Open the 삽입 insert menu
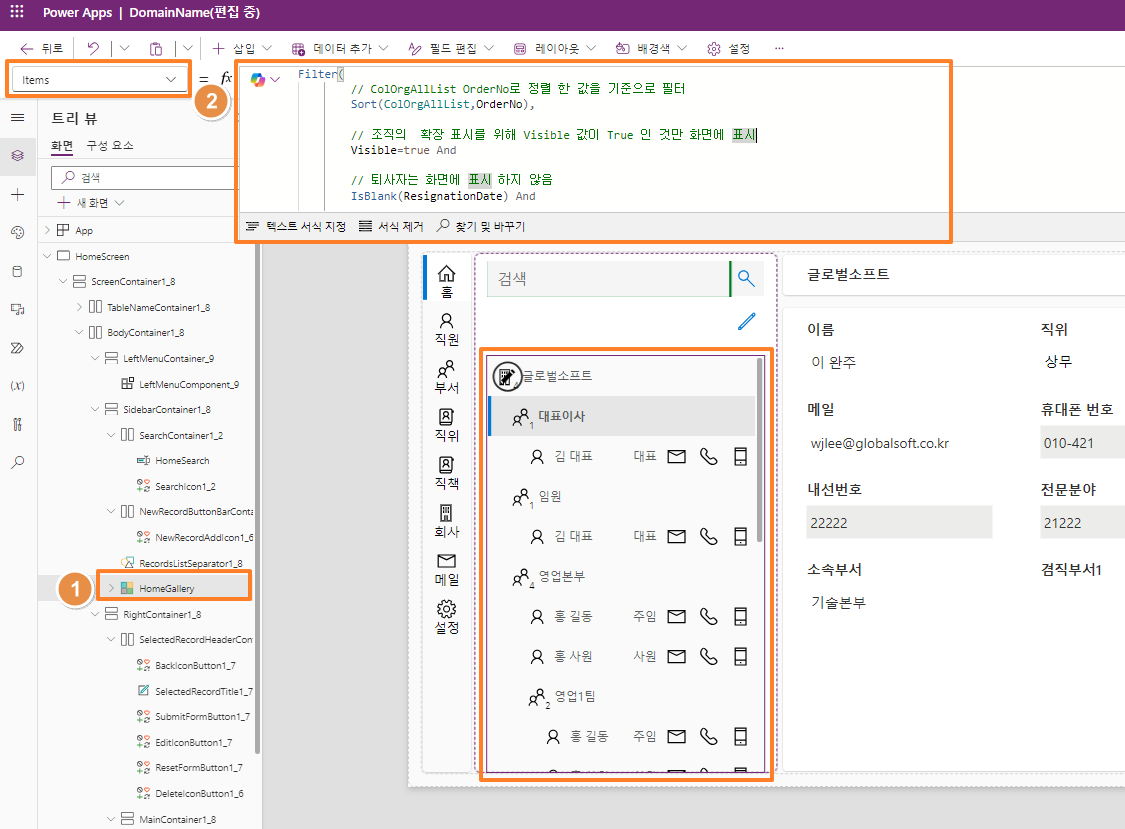Screen dimensions: 1125x829 pos(242,48)
